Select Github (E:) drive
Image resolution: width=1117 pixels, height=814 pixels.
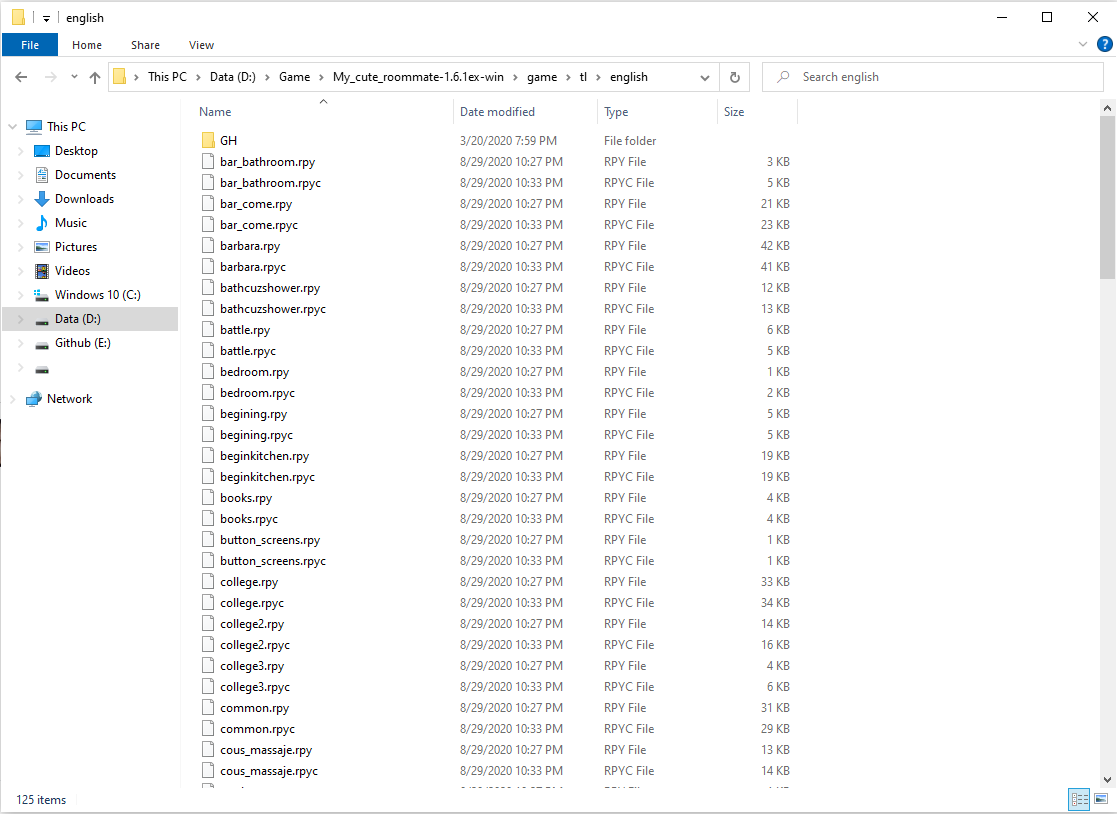pos(83,343)
